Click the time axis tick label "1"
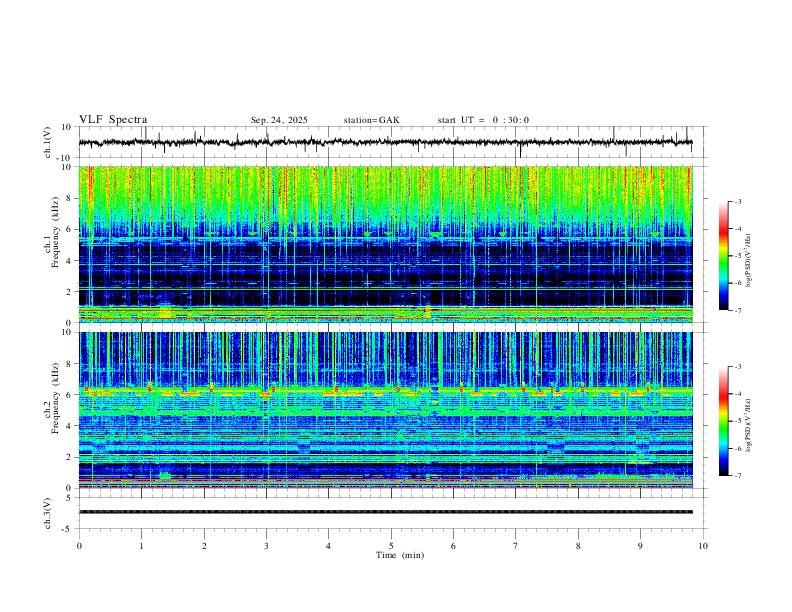The height and width of the screenshot is (612, 792). (x=141, y=546)
